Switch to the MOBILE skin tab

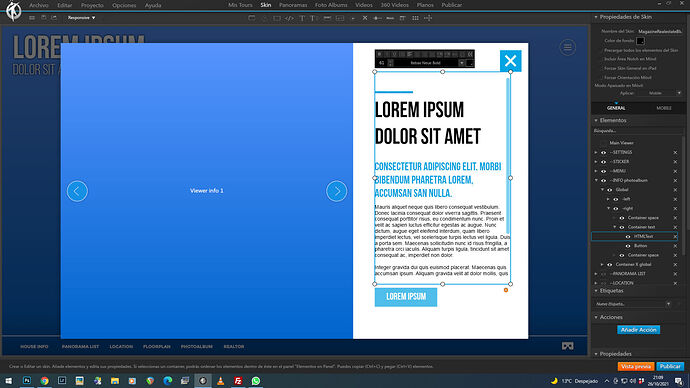(664, 108)
